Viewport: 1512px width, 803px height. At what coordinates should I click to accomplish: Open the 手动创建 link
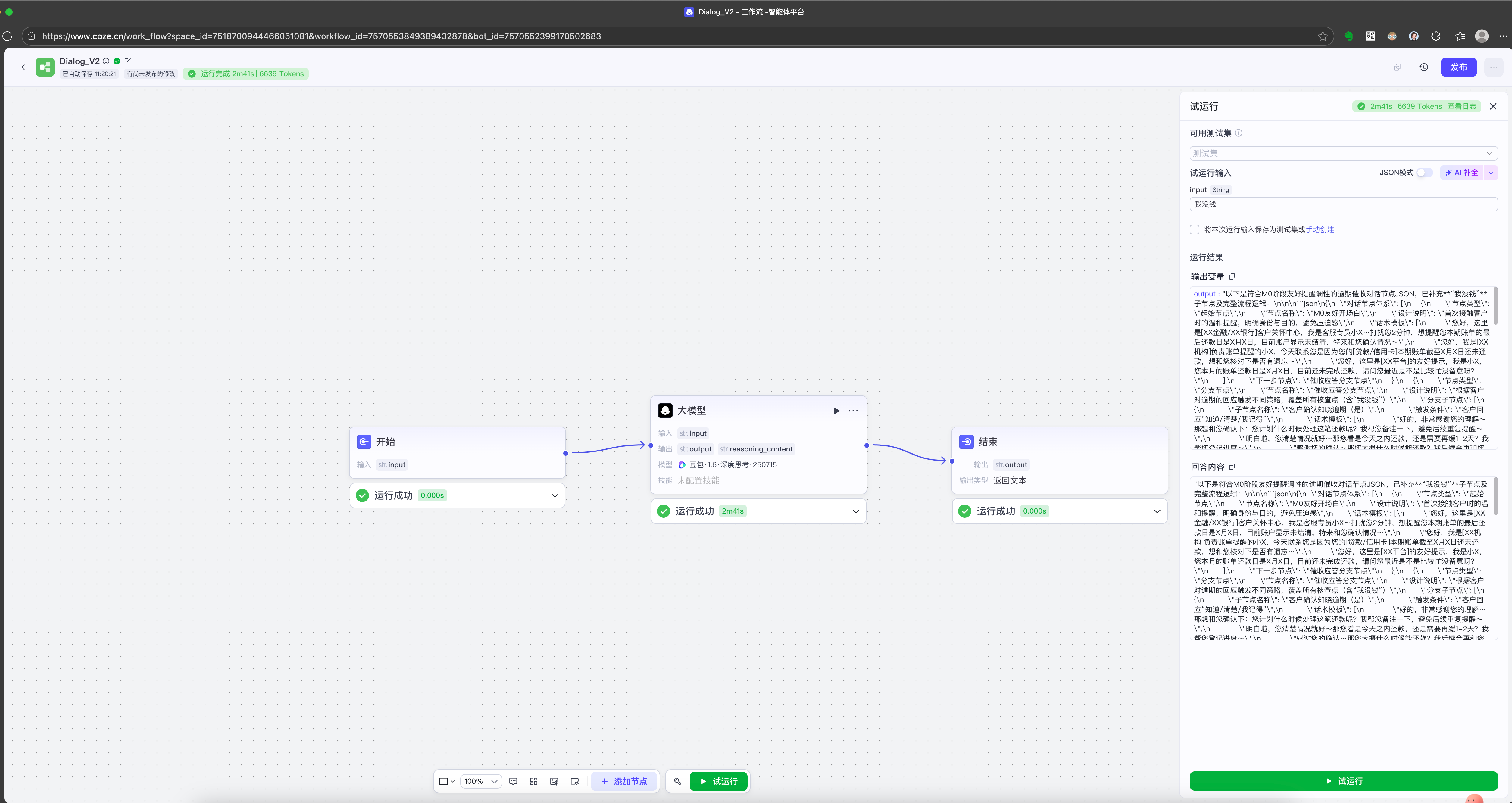pos(1320,230)
